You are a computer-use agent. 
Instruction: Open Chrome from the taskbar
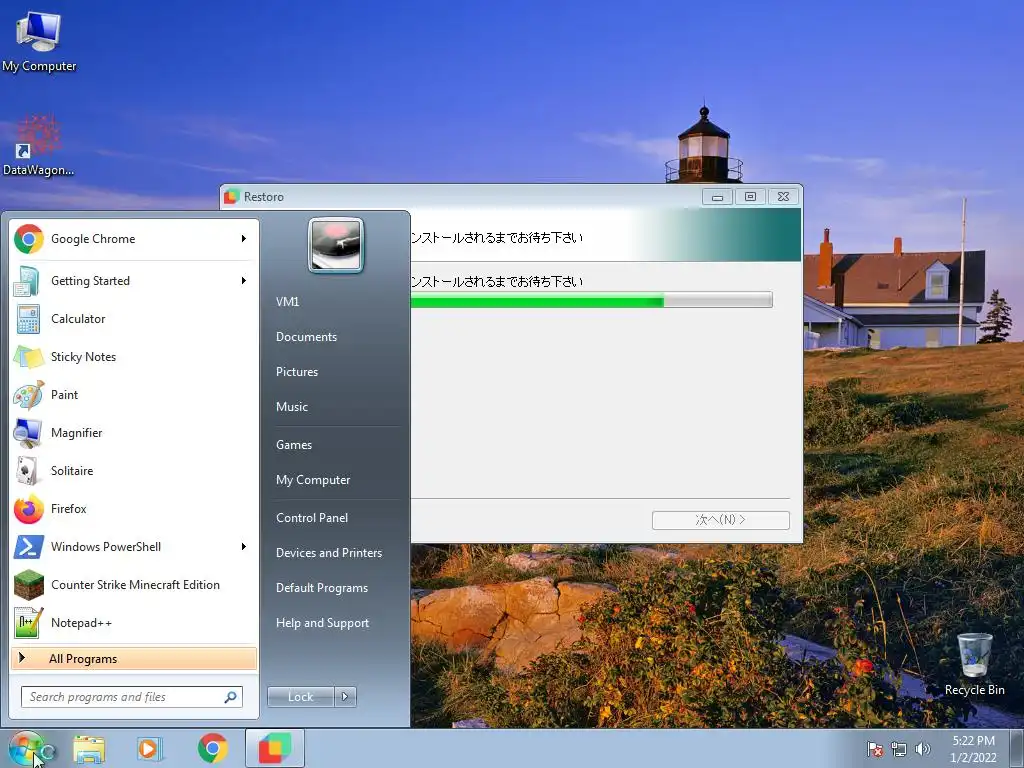point(212,748)
